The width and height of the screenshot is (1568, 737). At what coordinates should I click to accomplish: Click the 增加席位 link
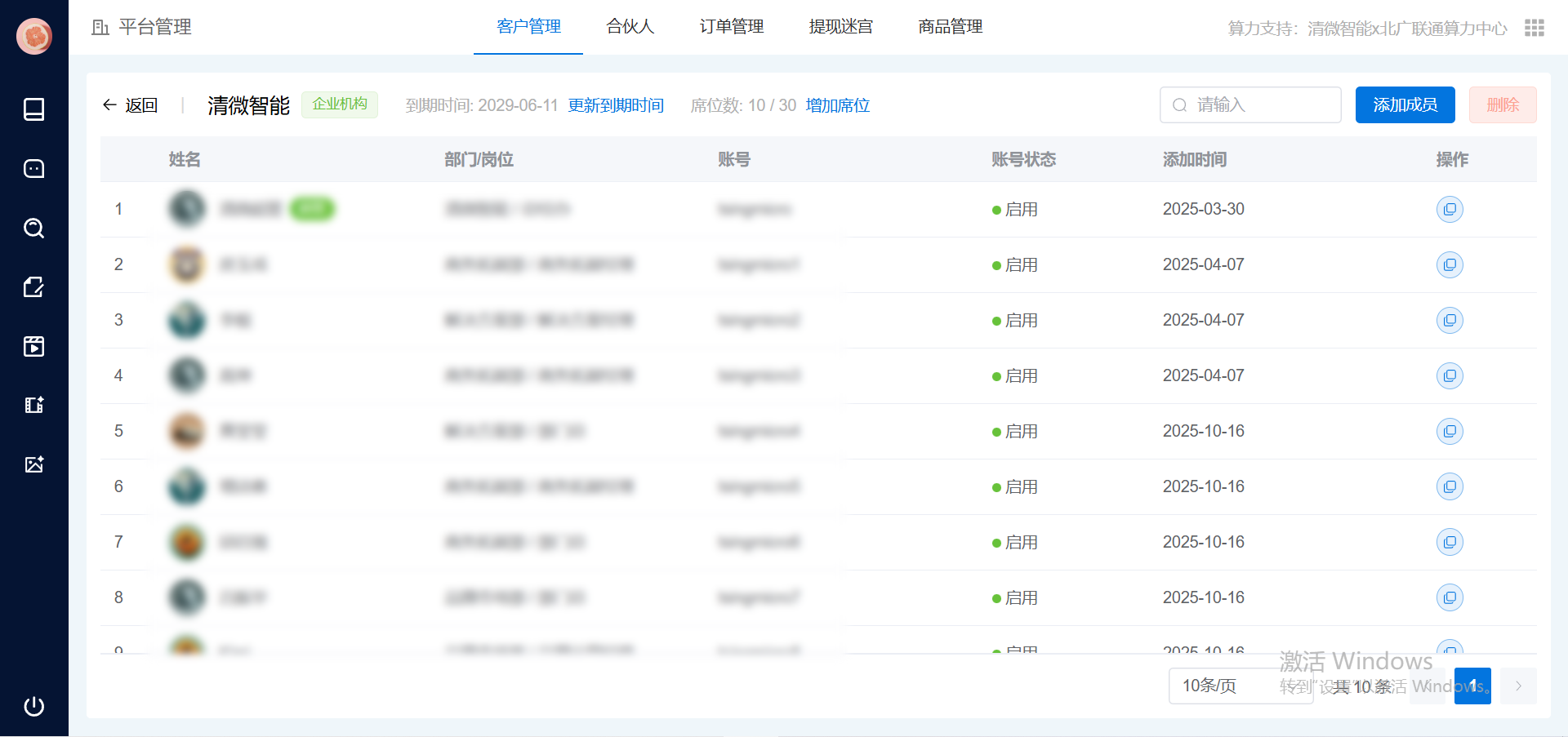point(837,105)
